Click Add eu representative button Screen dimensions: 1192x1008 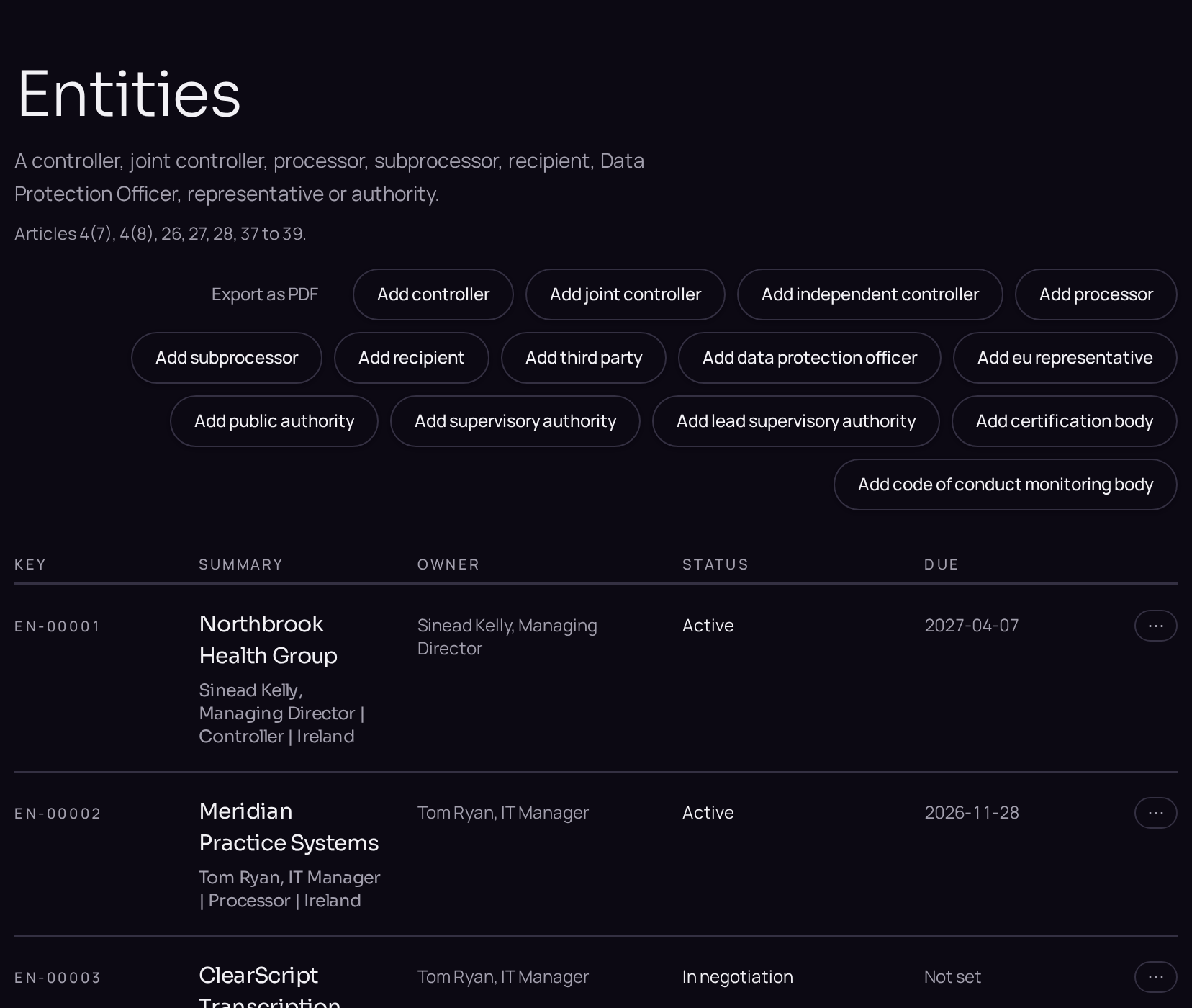(x=1065, y=358)
